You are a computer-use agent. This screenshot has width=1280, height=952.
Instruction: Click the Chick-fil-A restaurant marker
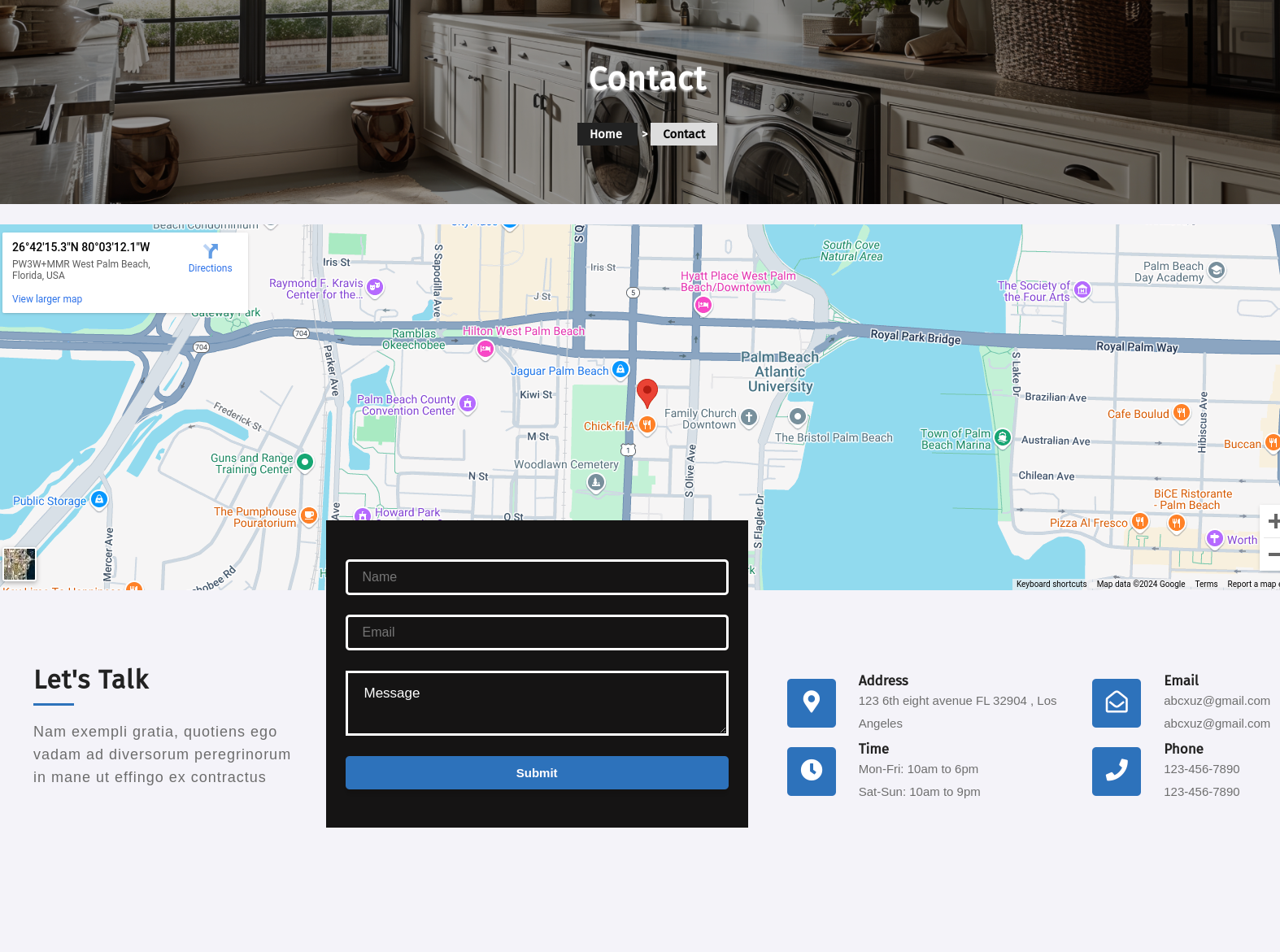[647, 424]
